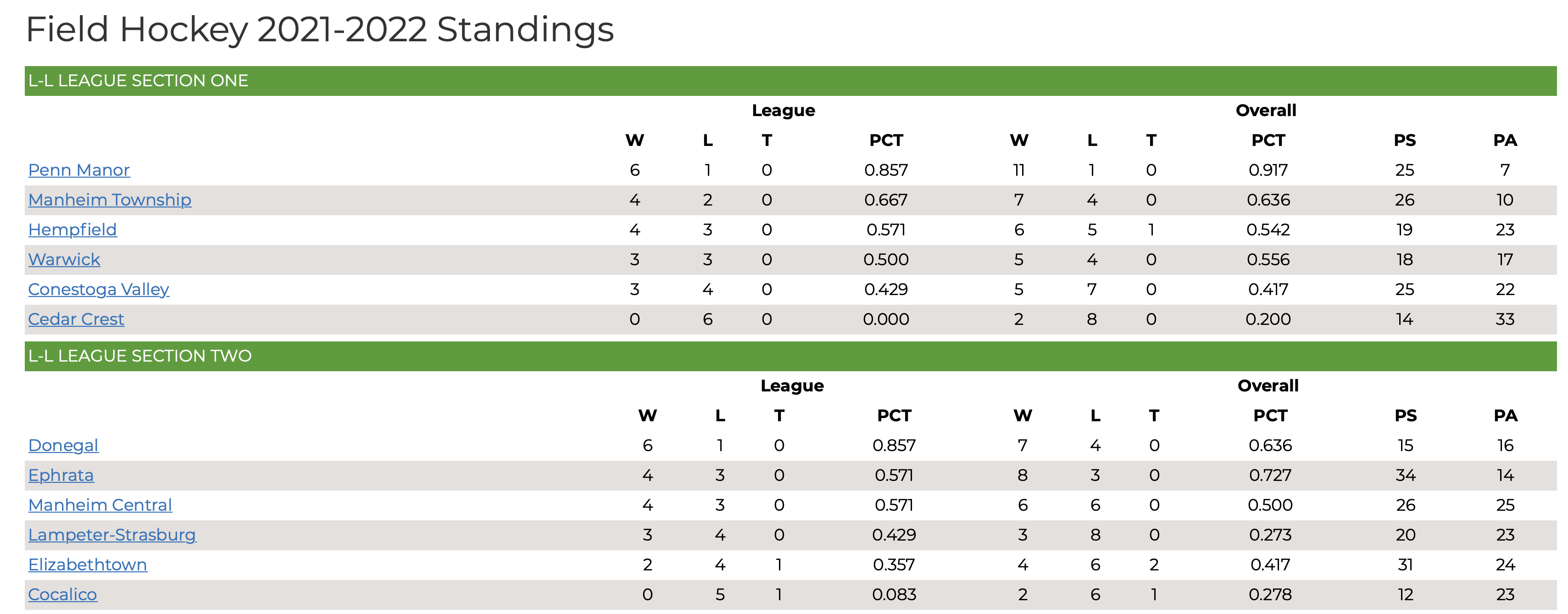
Task: Click the Hempfield link
Action: click(72, 229)
